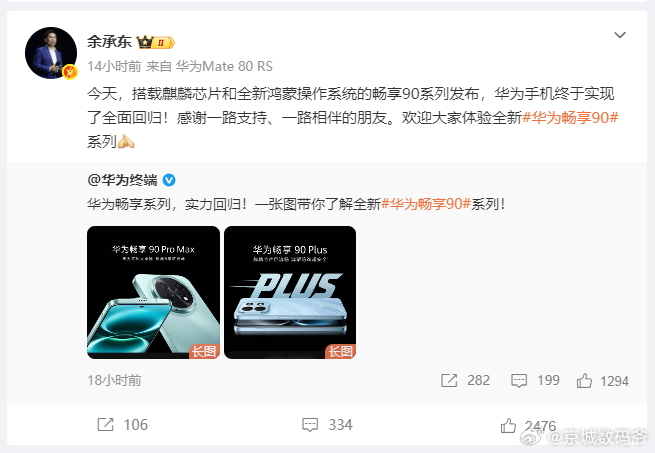Screen dimensions: 655x453
Task: Open the #华为畅享90# hashtag in quoted post
Action: tap(426, 204)
